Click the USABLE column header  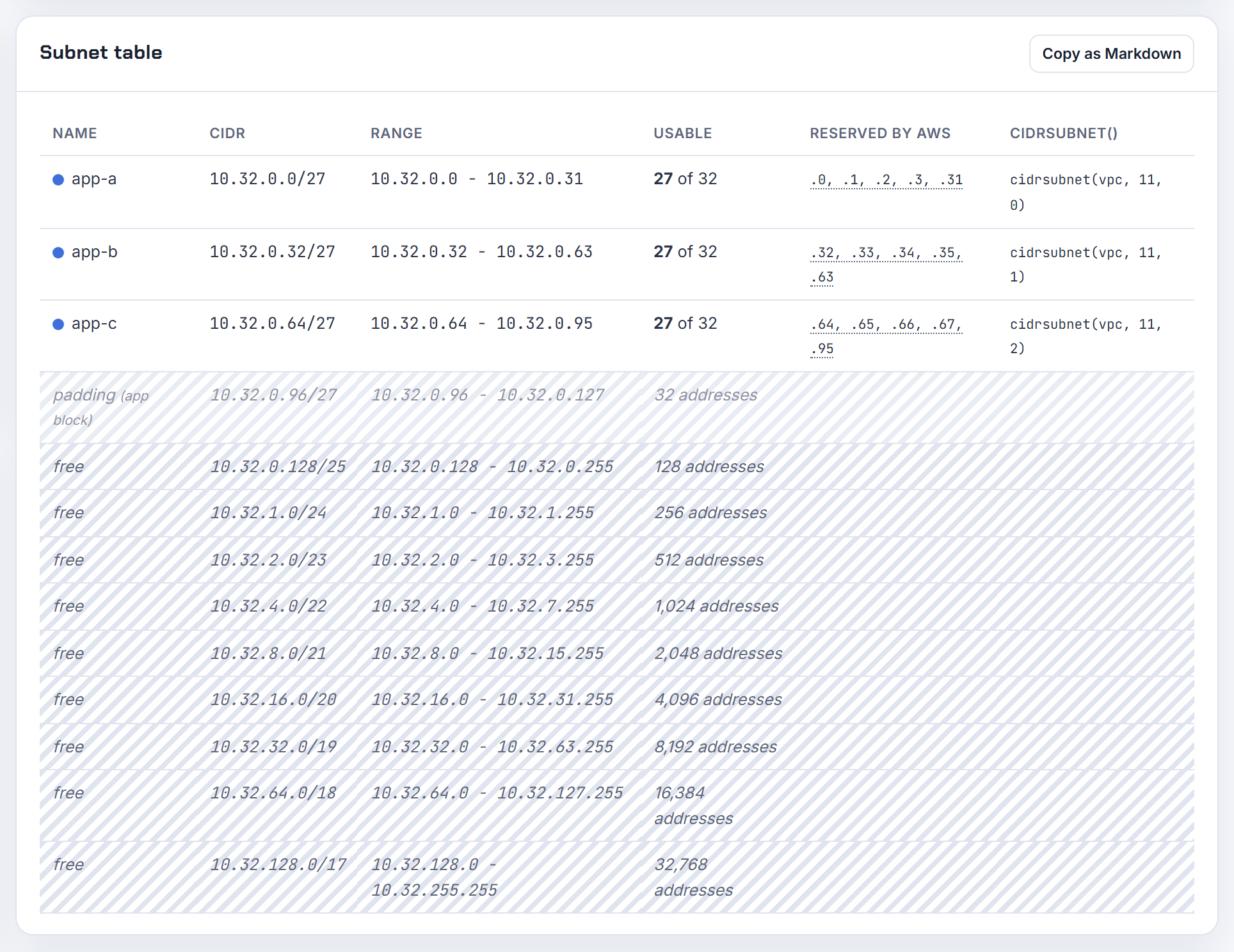click(683, 133)
